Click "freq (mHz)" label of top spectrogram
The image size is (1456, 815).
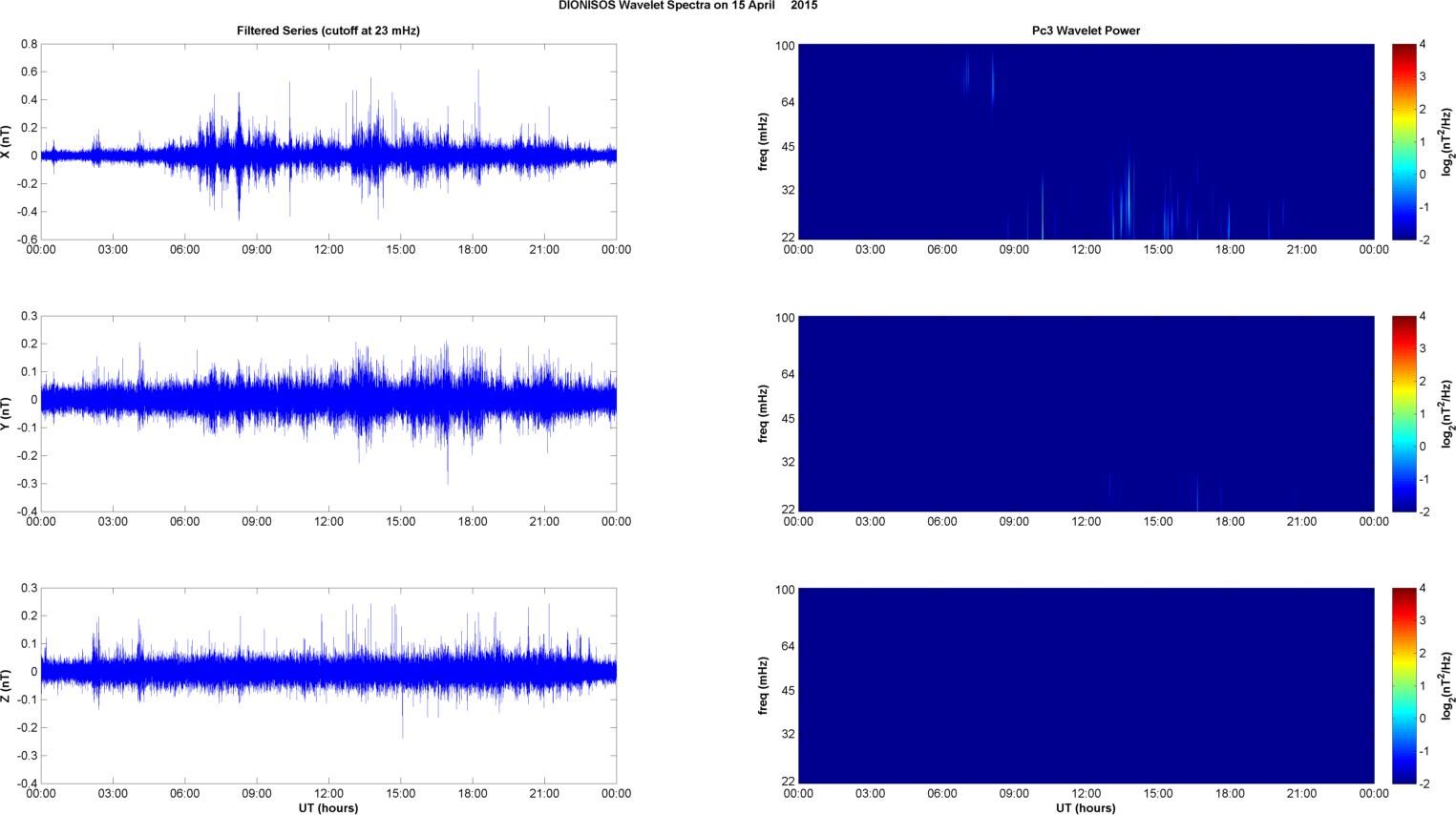tap(764, 141)
